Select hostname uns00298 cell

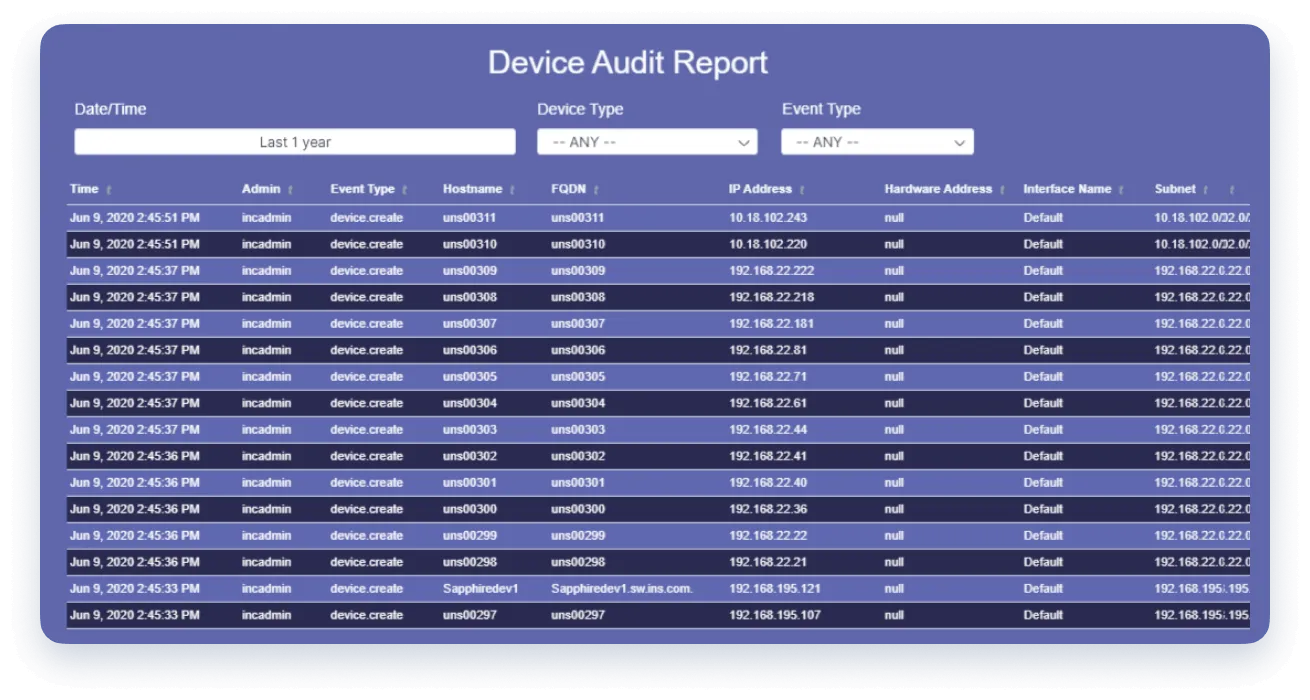(x=470, y=562)
